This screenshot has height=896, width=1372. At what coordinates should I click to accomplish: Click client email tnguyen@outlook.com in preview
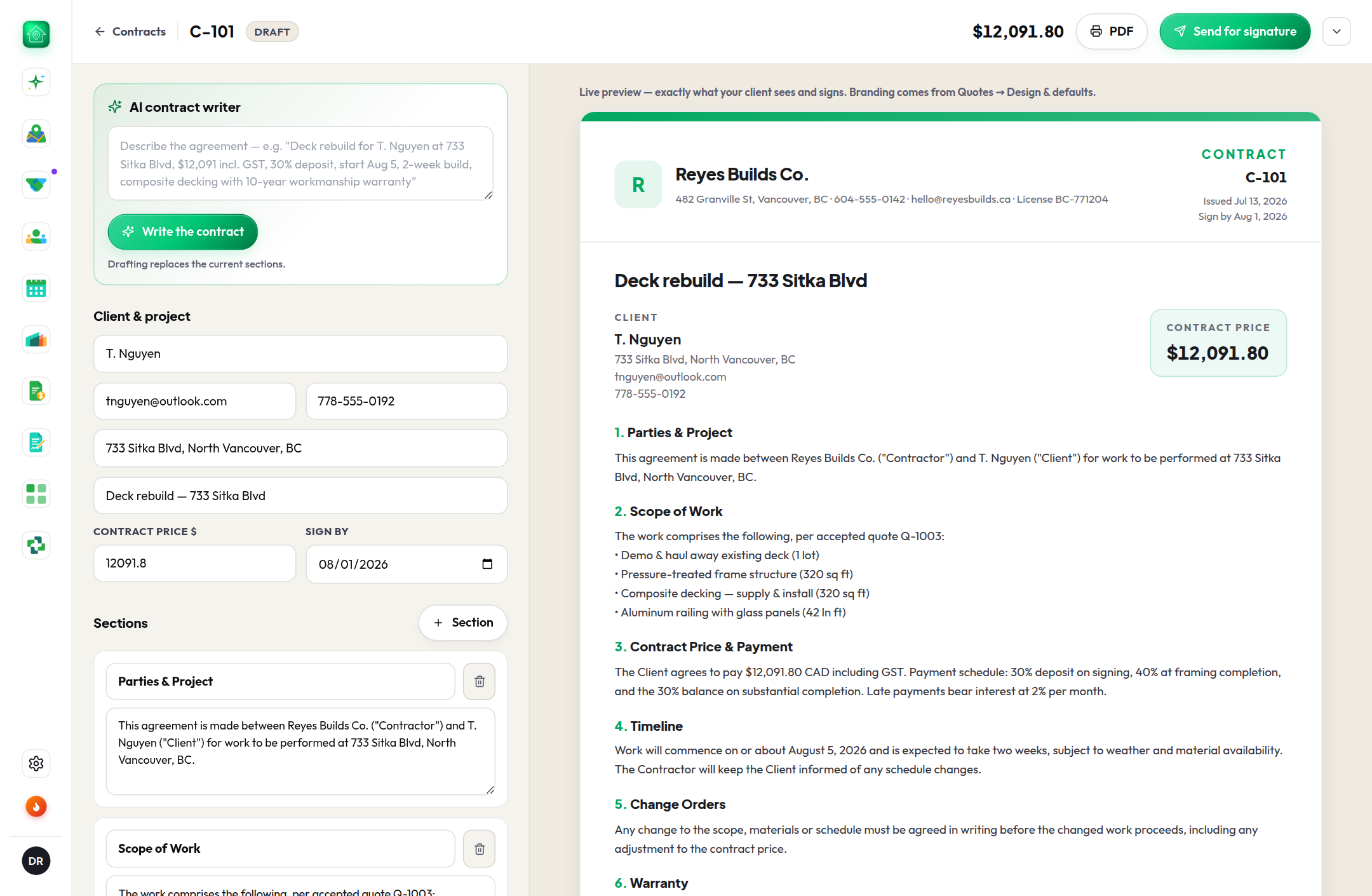[670, 377]
